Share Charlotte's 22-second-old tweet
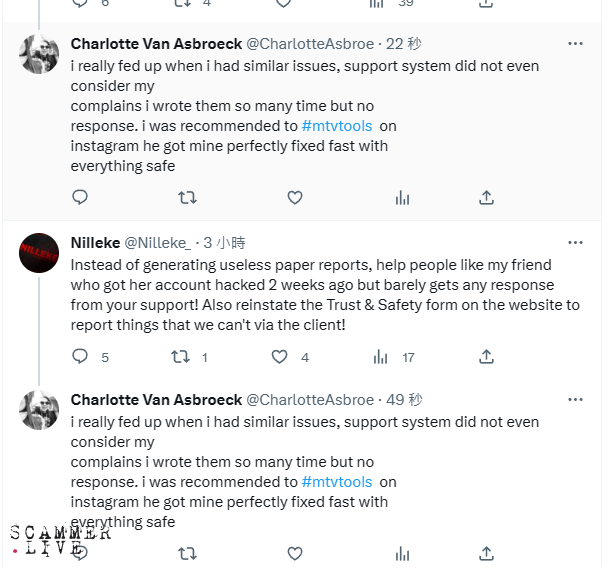 click(x=486, y=198)
